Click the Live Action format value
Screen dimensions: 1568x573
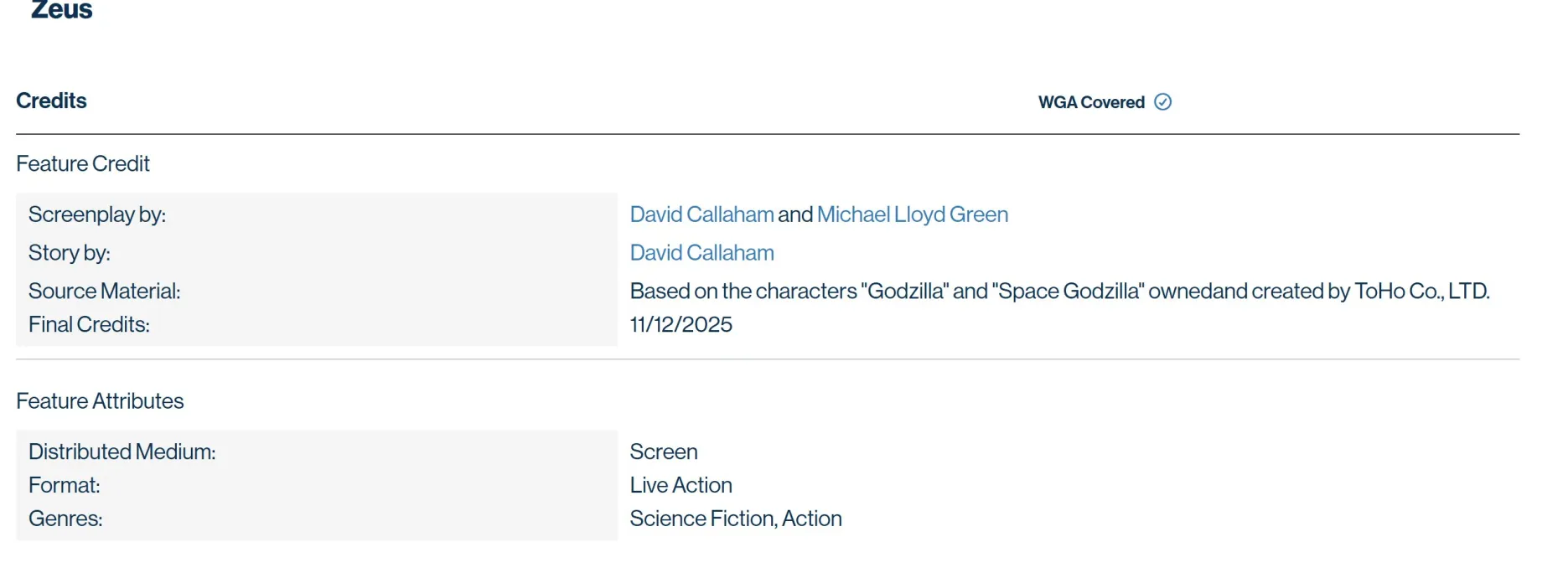point(681,485)
